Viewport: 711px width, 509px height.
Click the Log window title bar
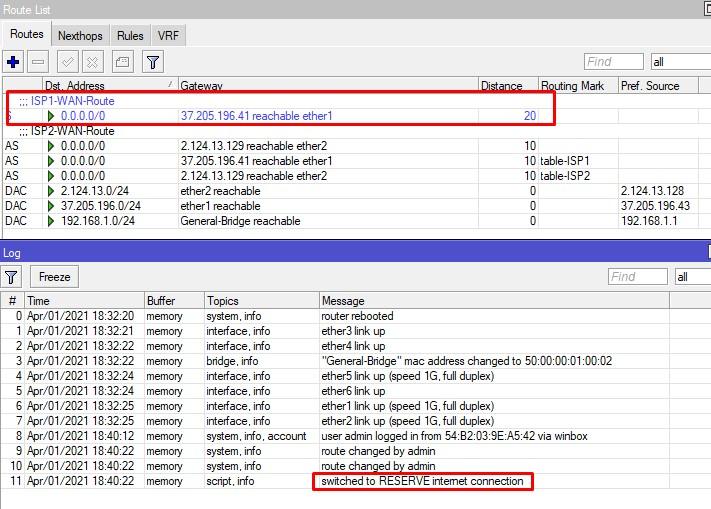(356, 252)
